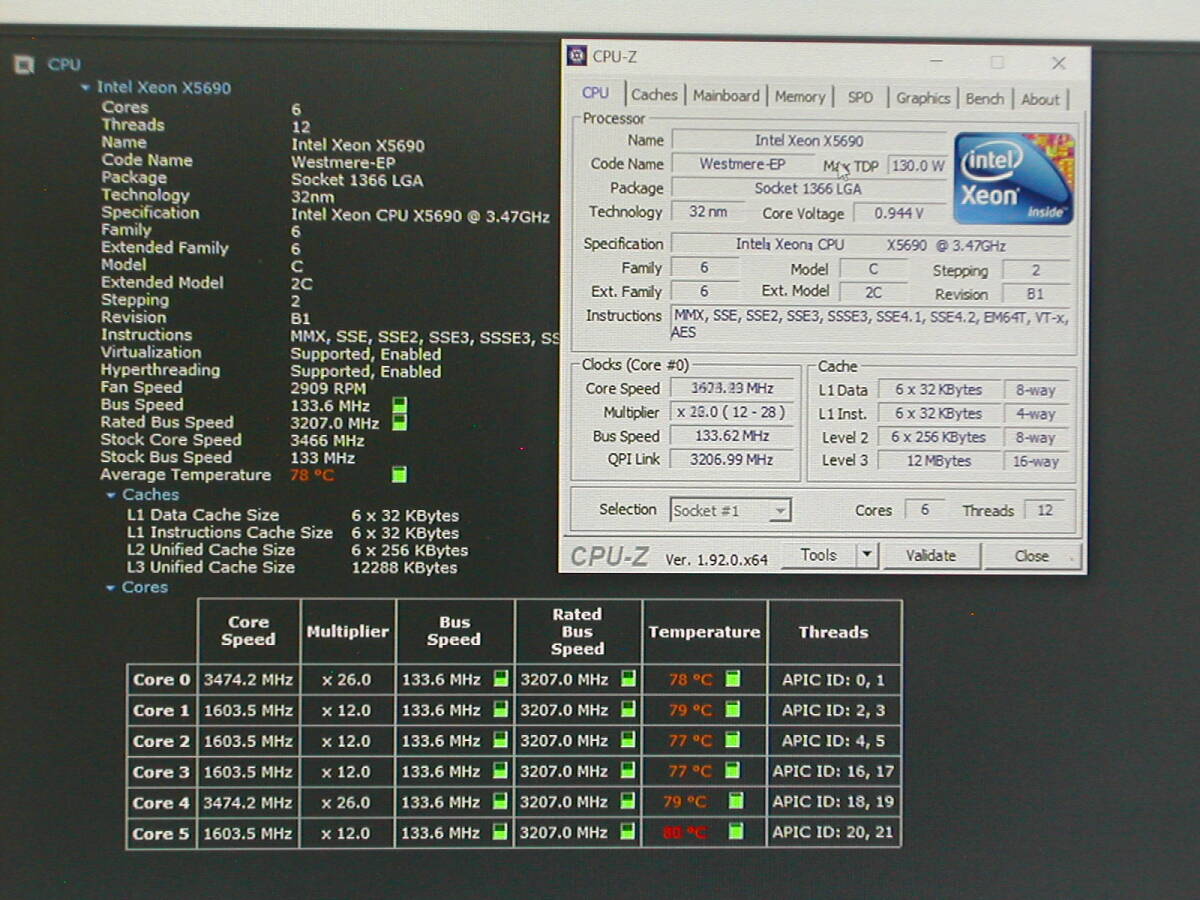Click the Westmere-EP Code Name field in CPU-Z
Screen dimensions: 1200x900
coord(742,164)
